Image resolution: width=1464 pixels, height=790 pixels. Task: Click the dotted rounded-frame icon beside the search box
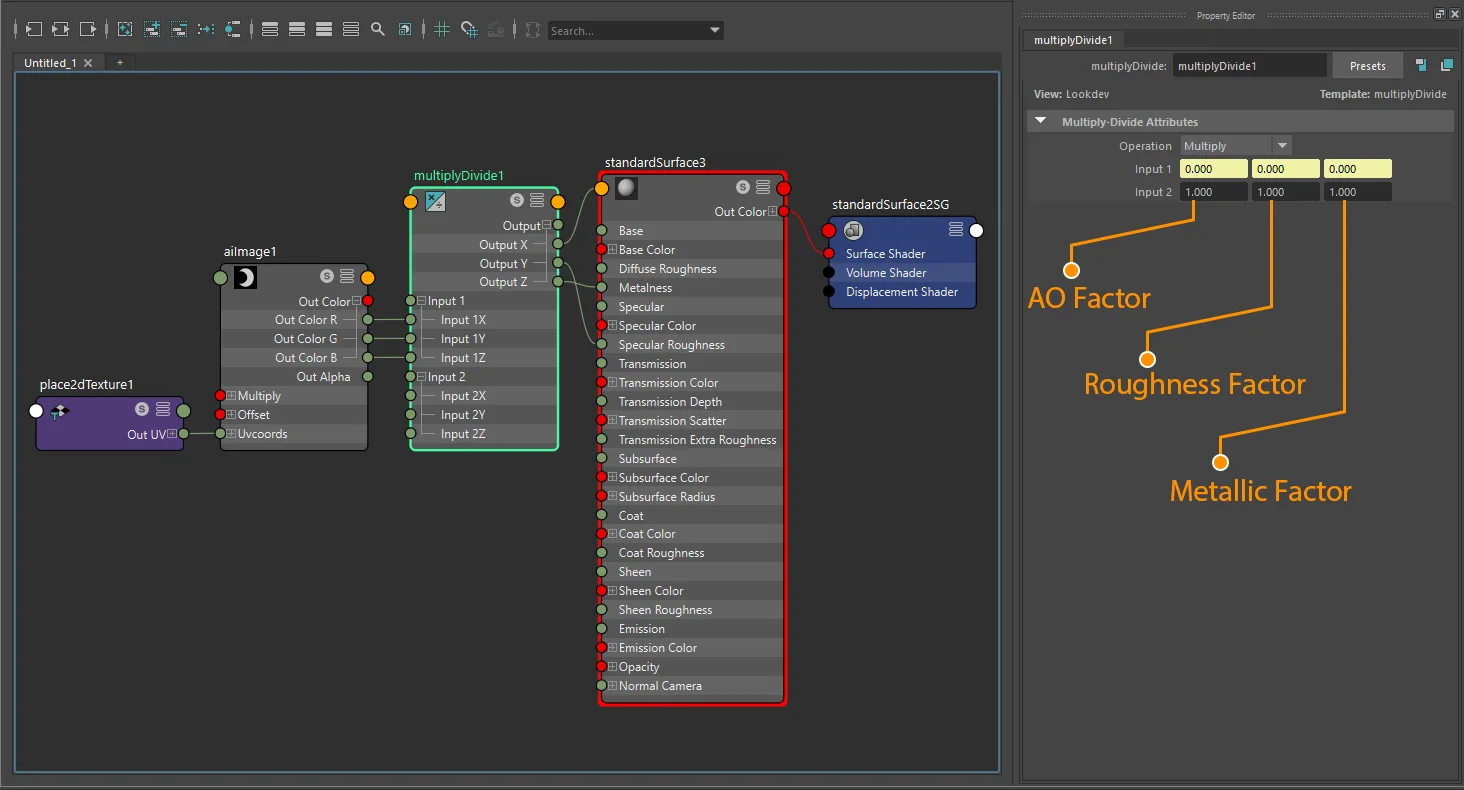pos(533,30)
